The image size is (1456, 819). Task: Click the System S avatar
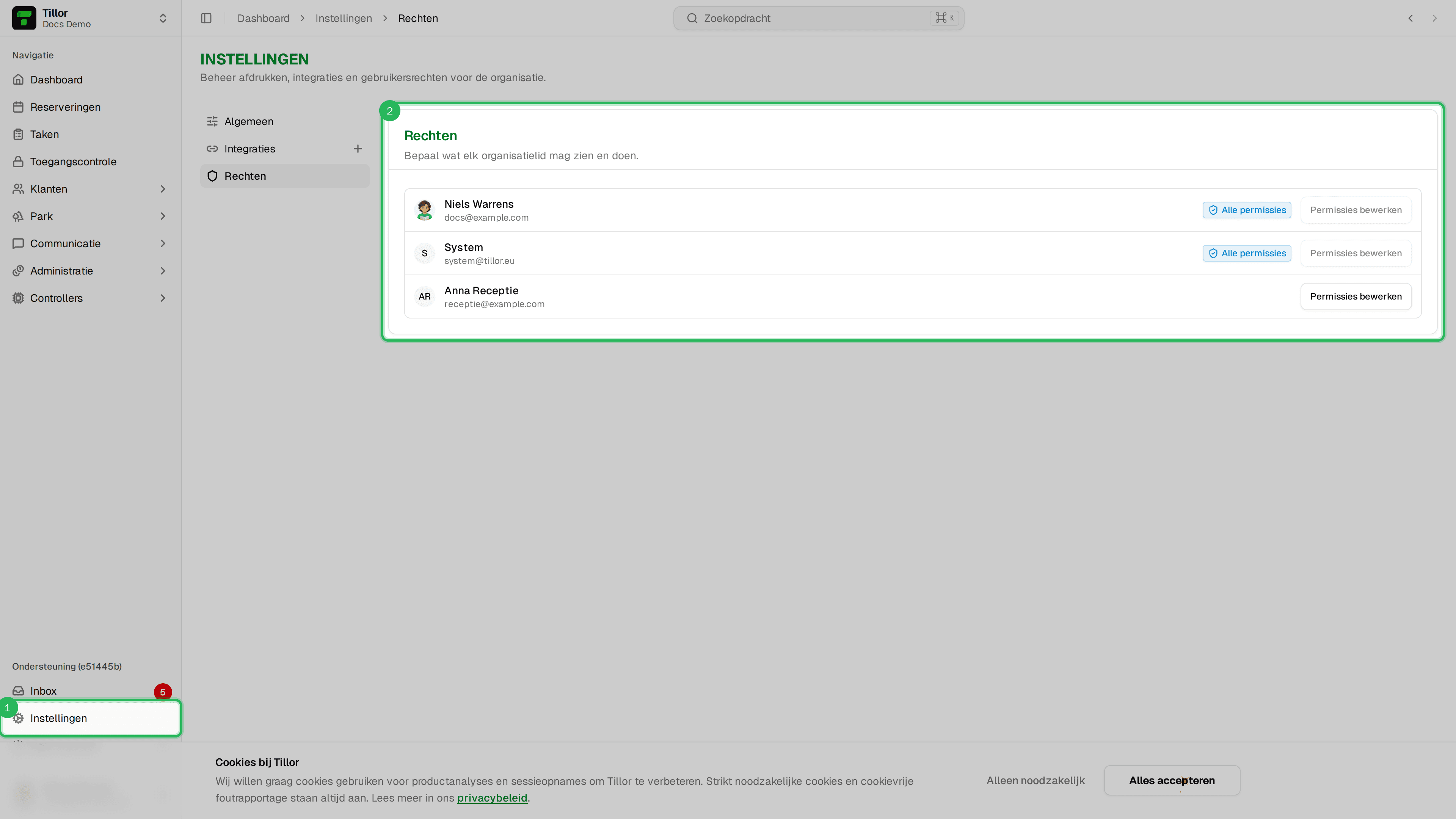pyautogui.click(x=425, y=253)
